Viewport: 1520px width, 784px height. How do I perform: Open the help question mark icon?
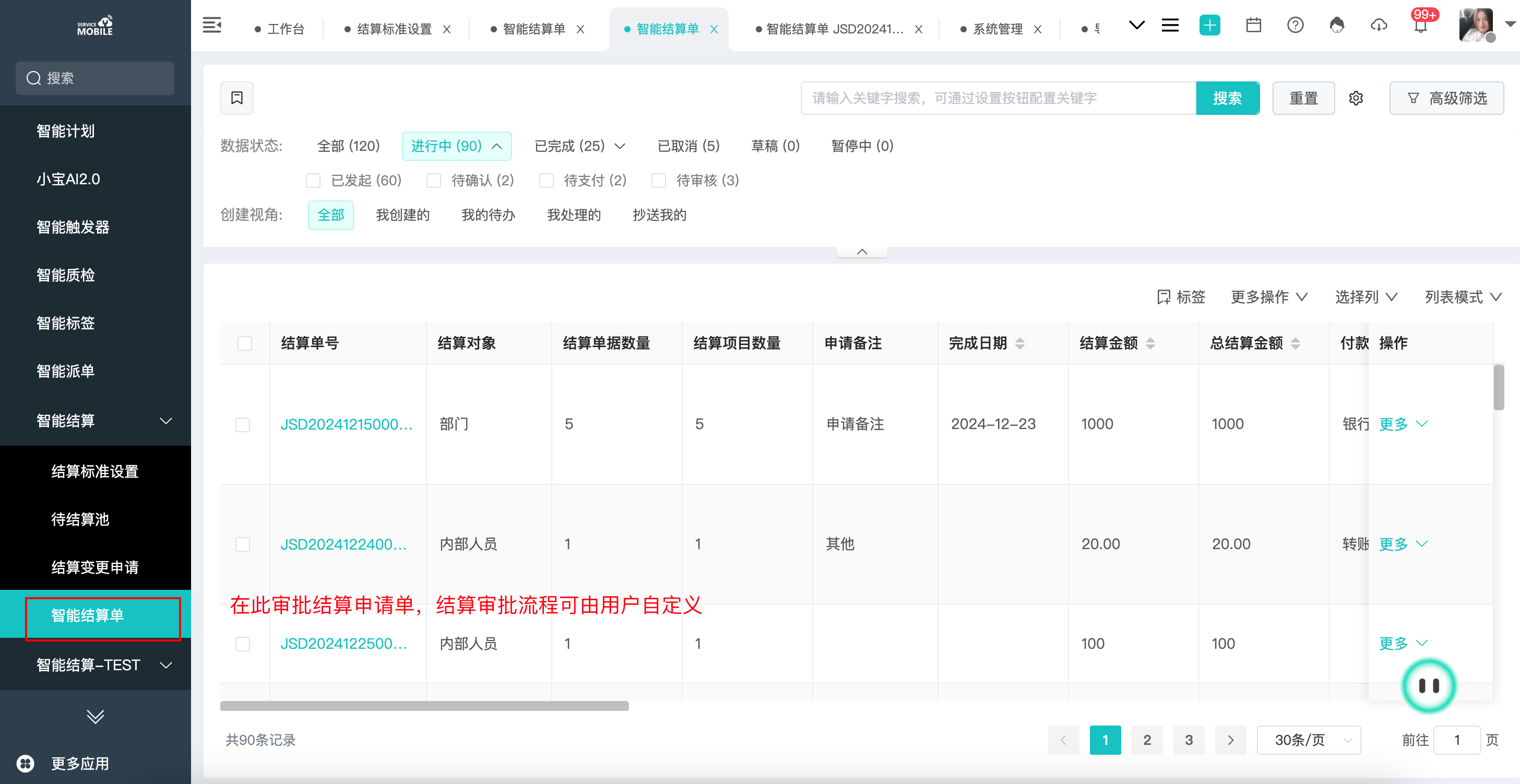click(x=1295, y=26)
